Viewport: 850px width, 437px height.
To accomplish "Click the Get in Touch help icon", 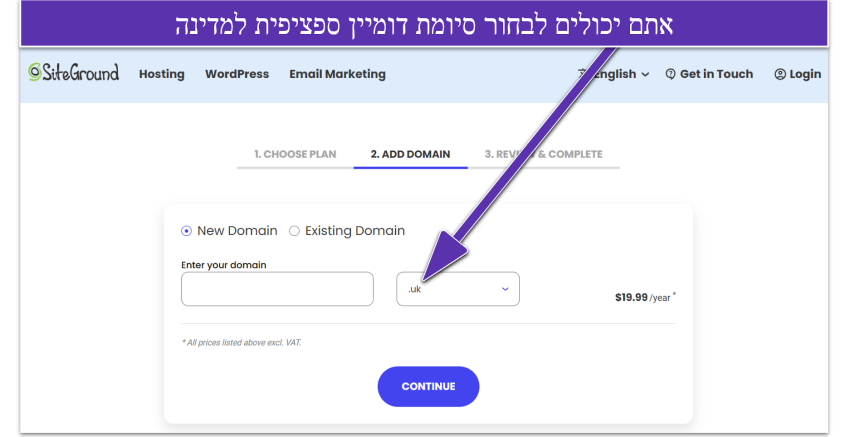I will (671, 74).
